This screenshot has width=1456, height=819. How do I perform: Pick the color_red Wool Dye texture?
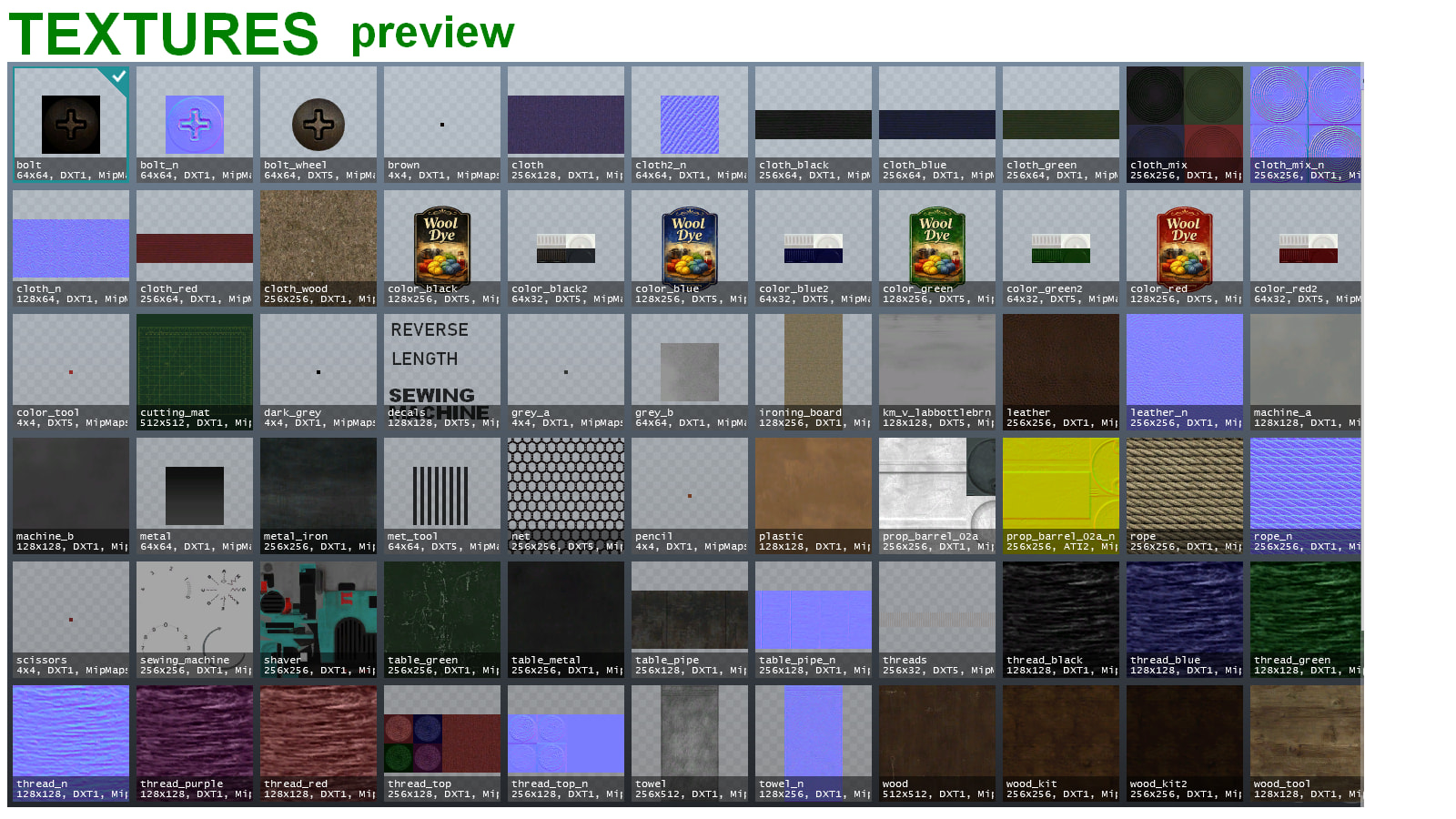[1185, 248]
